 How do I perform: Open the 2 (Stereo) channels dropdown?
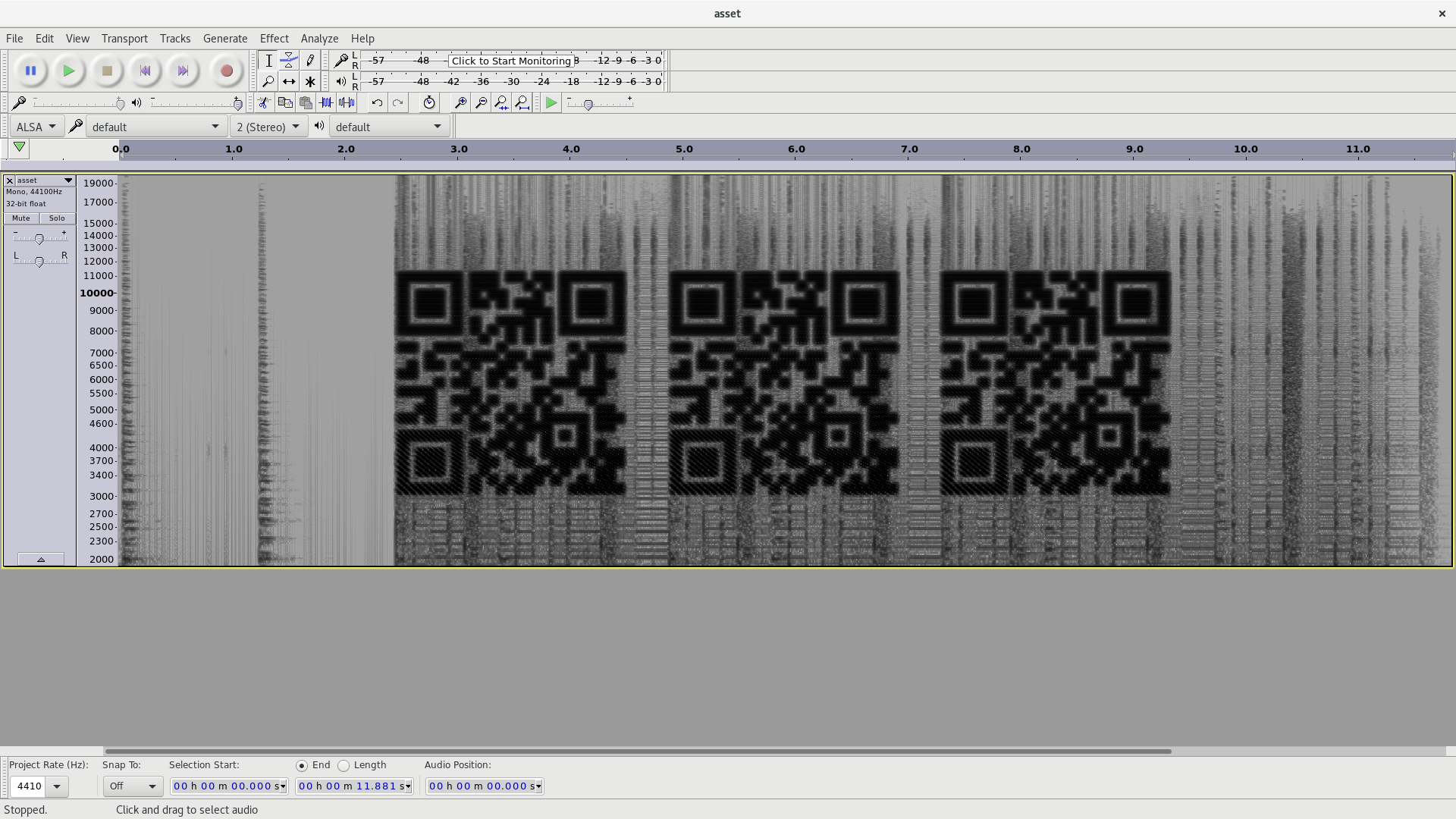point(268,127)
